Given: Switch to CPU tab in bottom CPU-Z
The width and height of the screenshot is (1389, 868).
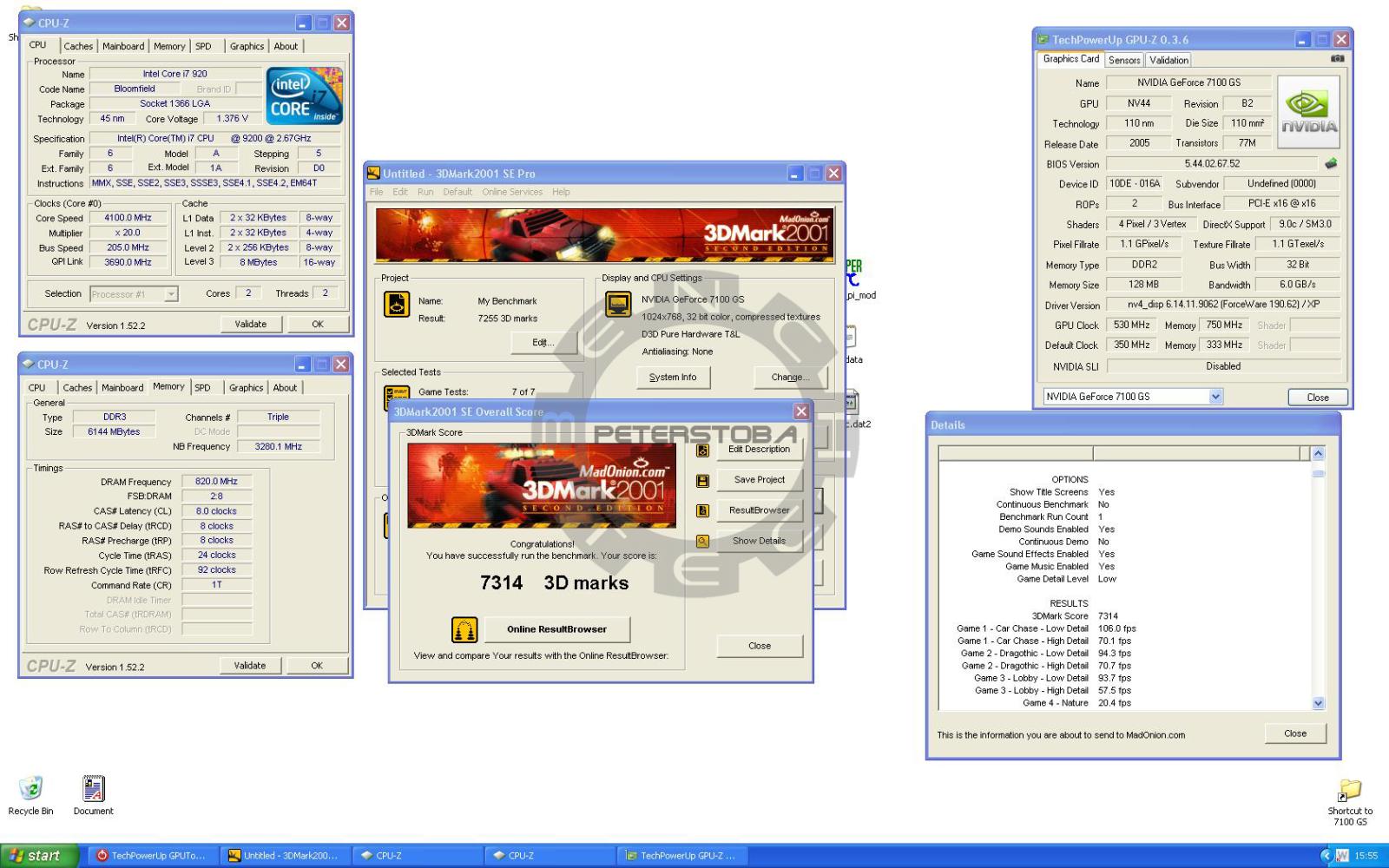Looking at the screenshot, I should (x=36, y=388).
